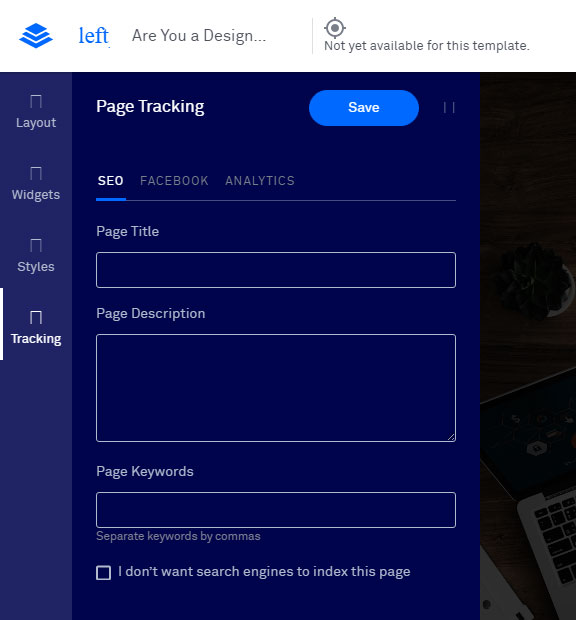Screen dimensions: 576x620
Task: Open the Widgets sidebar icon
Action: coord(36,174)
